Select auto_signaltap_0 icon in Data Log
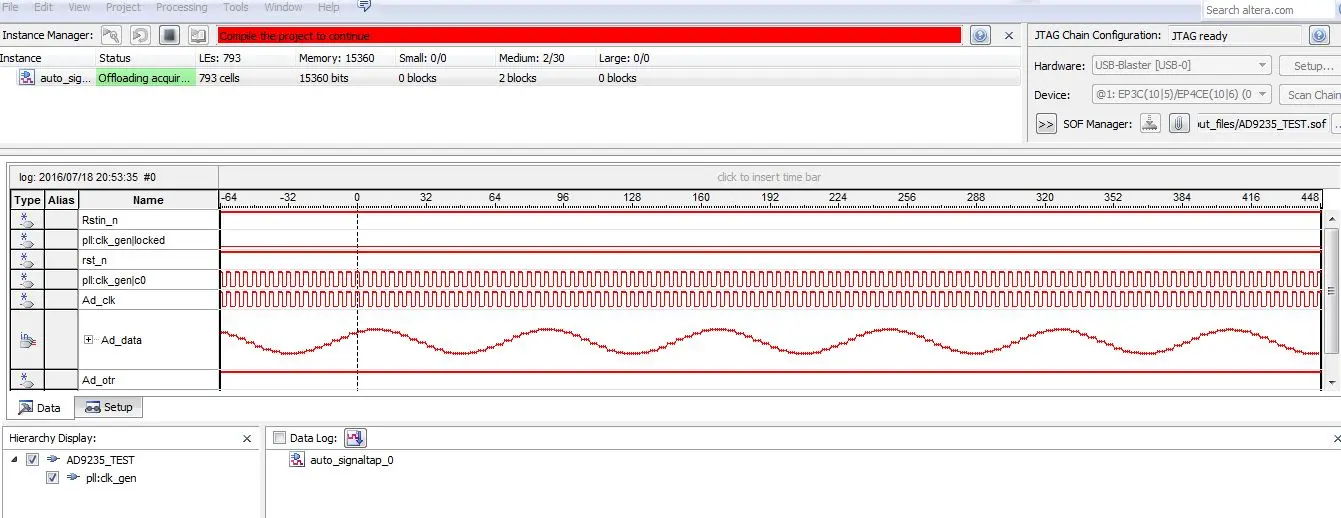 coord(297,460)
